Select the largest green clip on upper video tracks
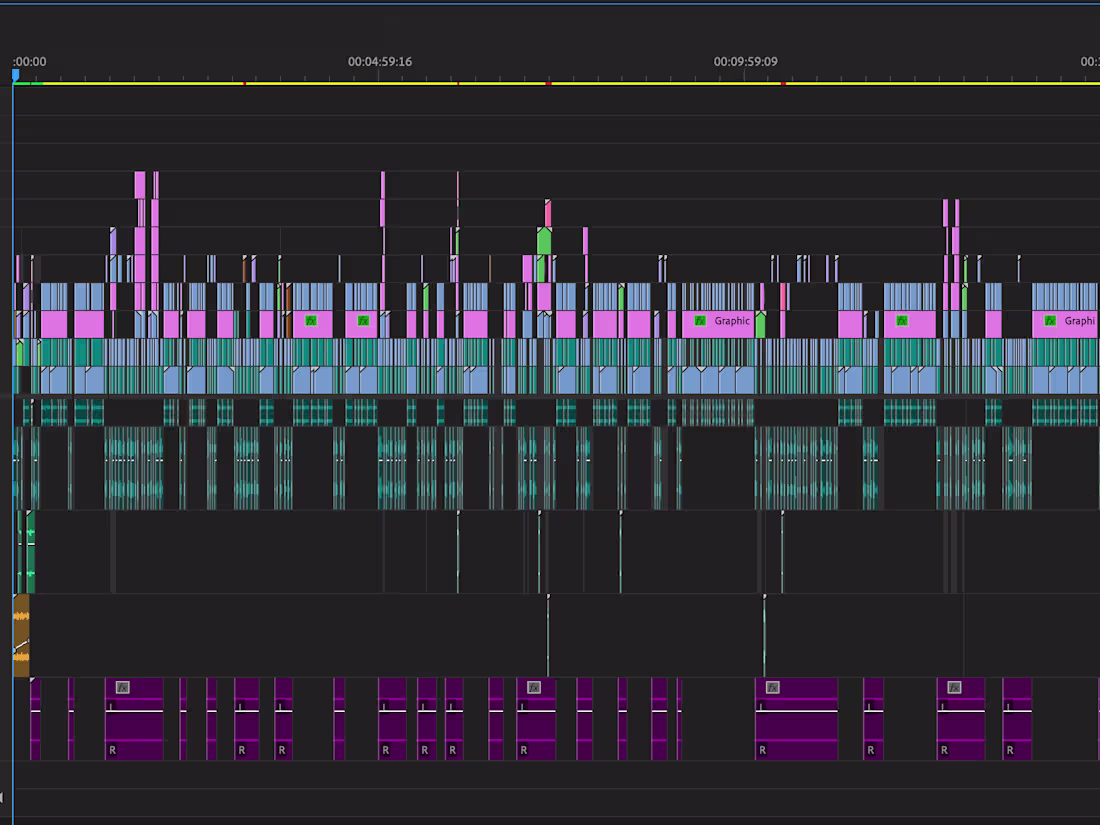 pos(544,241)
